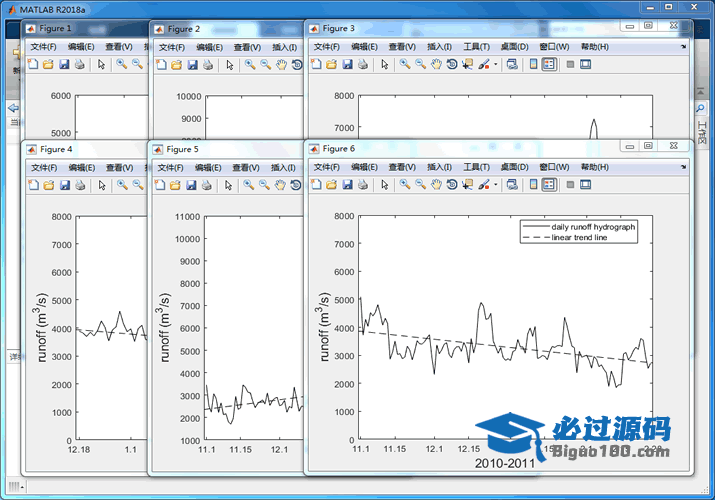Image resolution: width=715 pixels, height=500 pixels.
Task: Hide Plot Tools icon in Figure 6
Action: (x=570, y=185)
